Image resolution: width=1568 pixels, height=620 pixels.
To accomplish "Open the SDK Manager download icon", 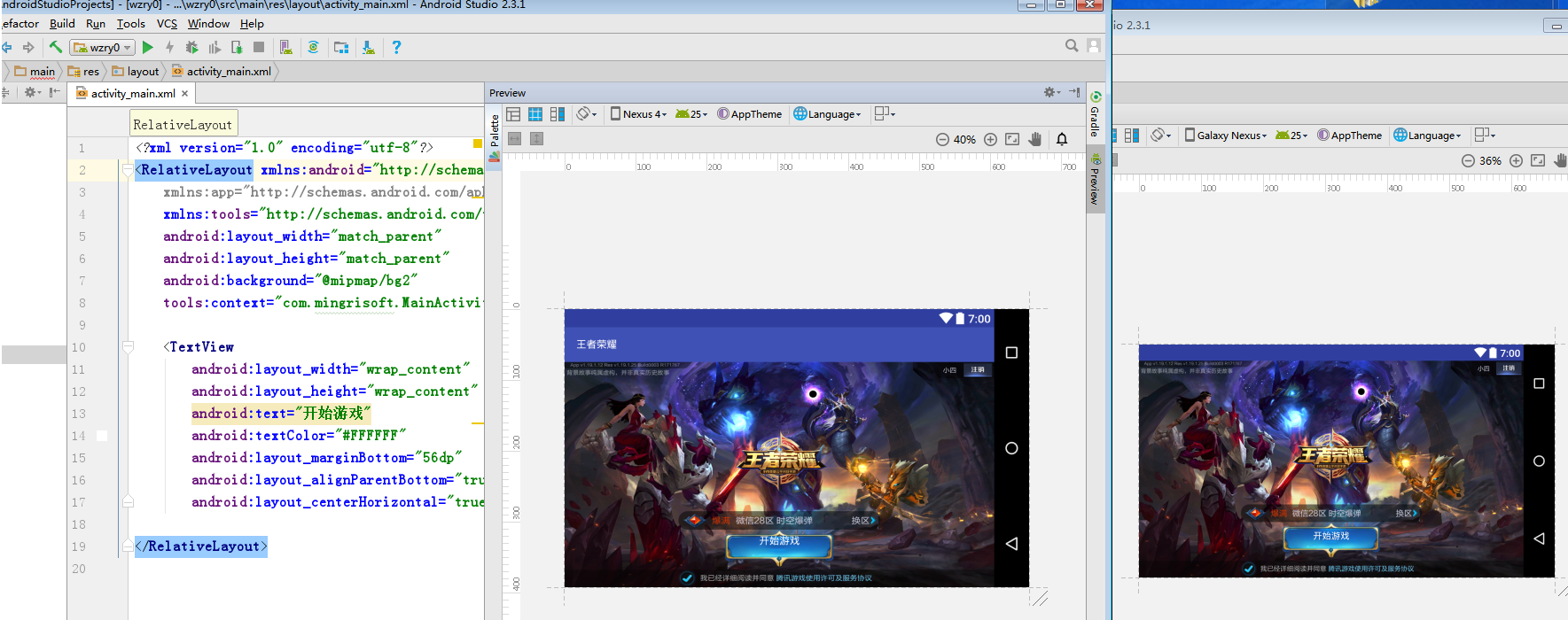I will 368,47.
